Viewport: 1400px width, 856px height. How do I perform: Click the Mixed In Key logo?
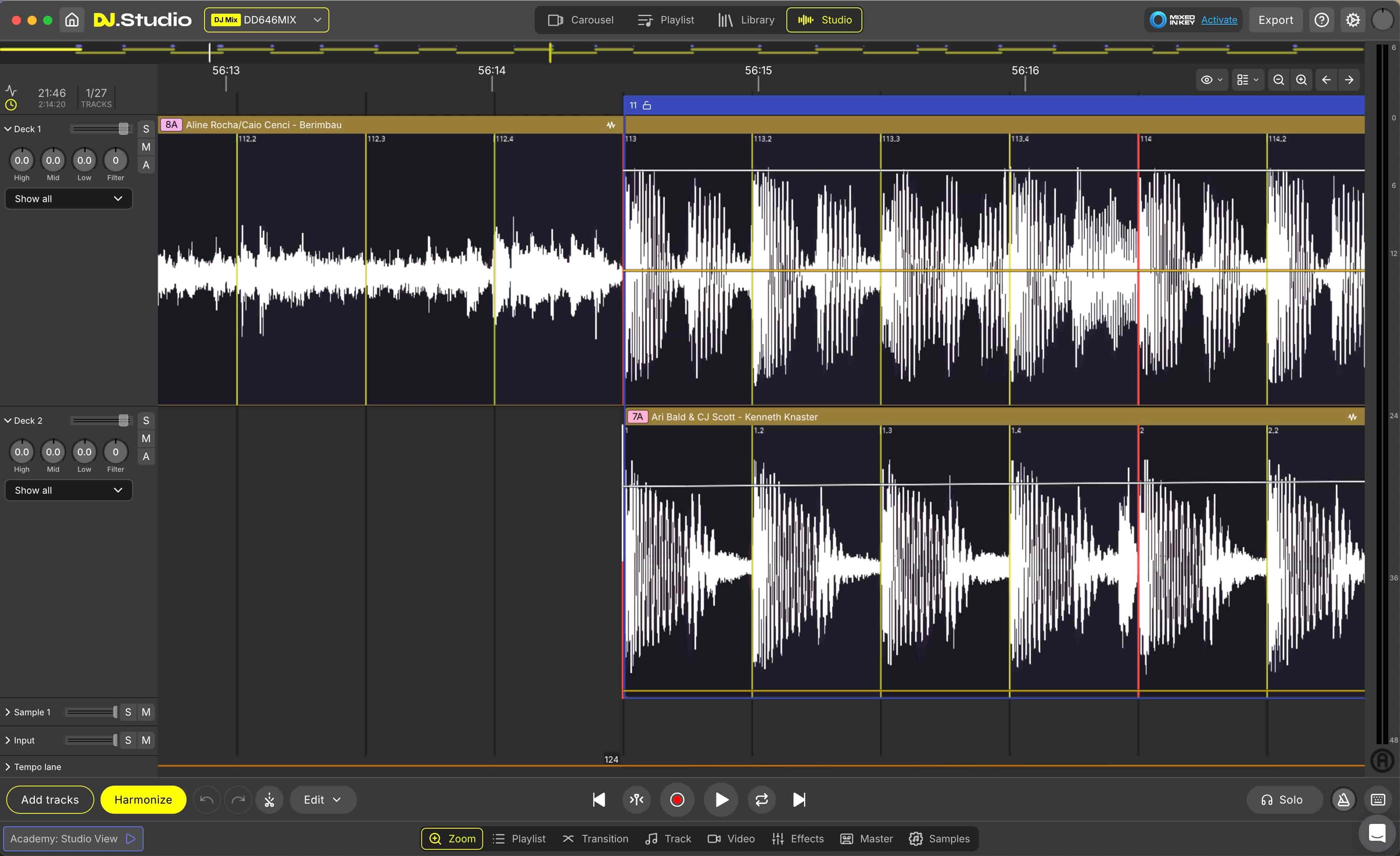click(x=1173, y=20)
